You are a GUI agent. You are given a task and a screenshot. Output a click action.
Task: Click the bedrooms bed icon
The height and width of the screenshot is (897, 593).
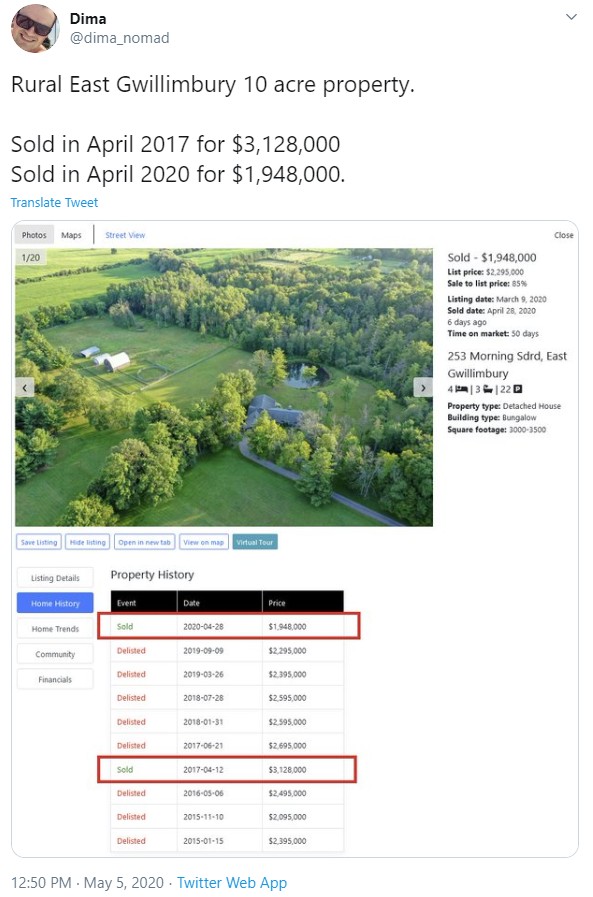coord(461,389)
